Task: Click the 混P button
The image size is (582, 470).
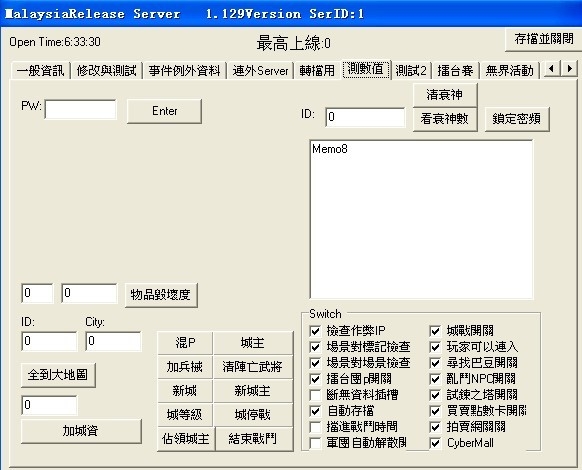Action: (185, 343)
